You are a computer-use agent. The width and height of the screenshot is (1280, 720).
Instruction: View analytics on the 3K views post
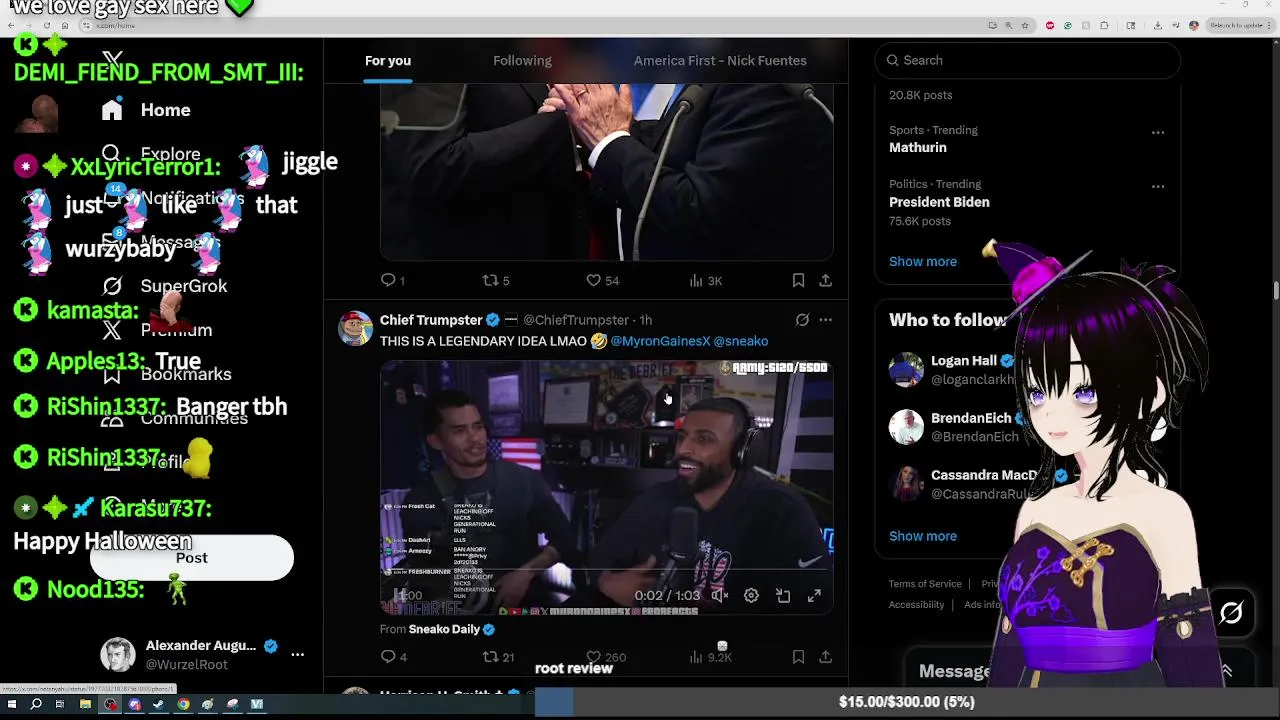point(706,280)
